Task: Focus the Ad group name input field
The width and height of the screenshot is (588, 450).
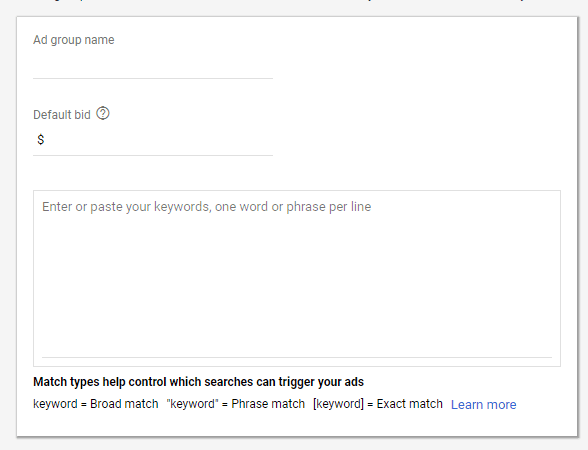Action: click(153, 66)
